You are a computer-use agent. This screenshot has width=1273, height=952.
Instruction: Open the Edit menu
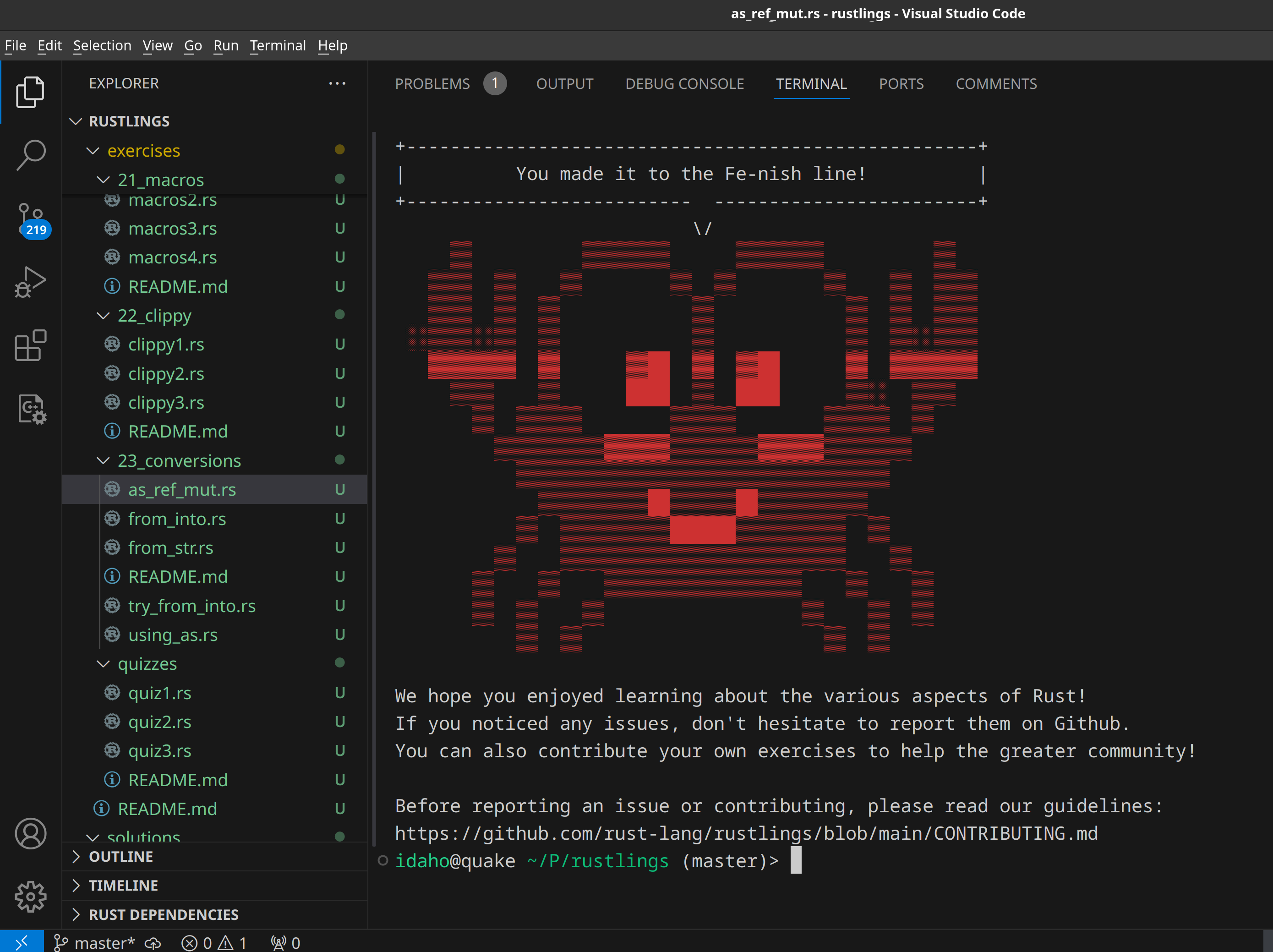49,45
